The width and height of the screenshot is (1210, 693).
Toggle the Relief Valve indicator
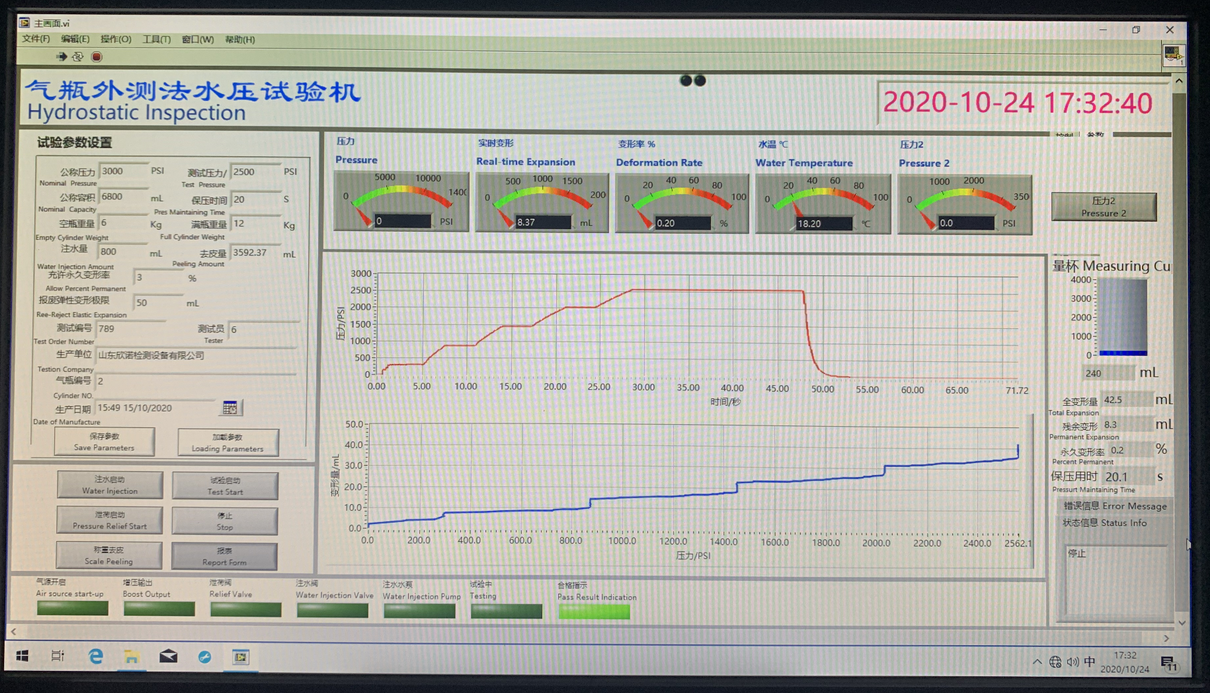245,609
